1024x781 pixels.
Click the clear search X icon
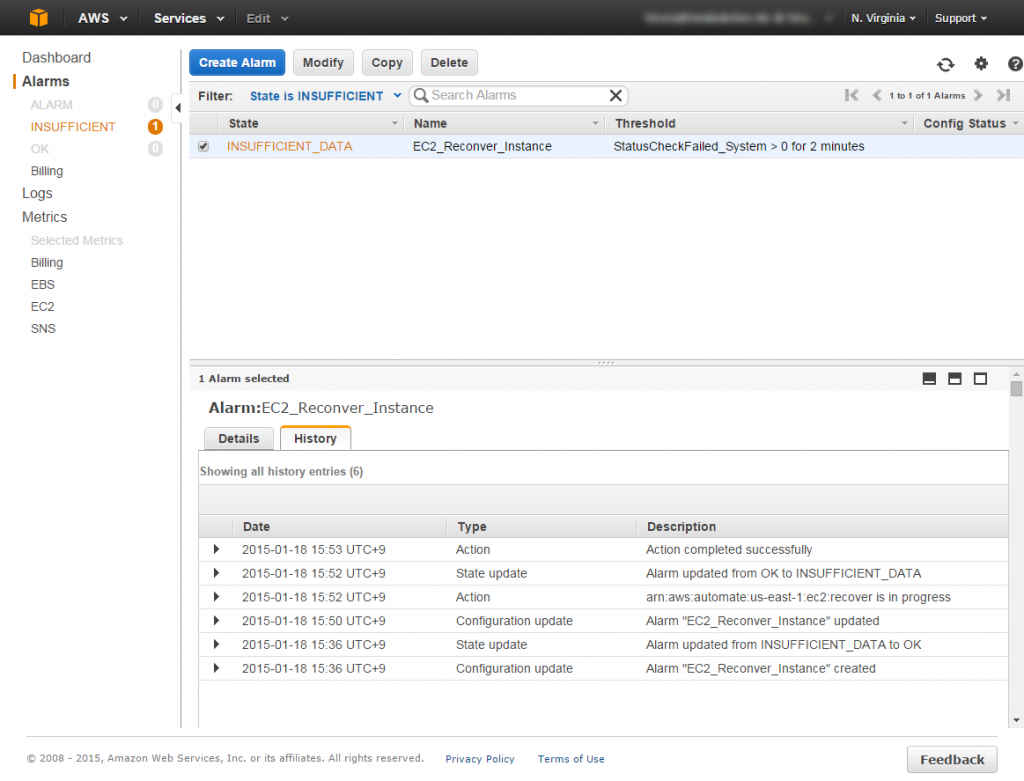615,96
